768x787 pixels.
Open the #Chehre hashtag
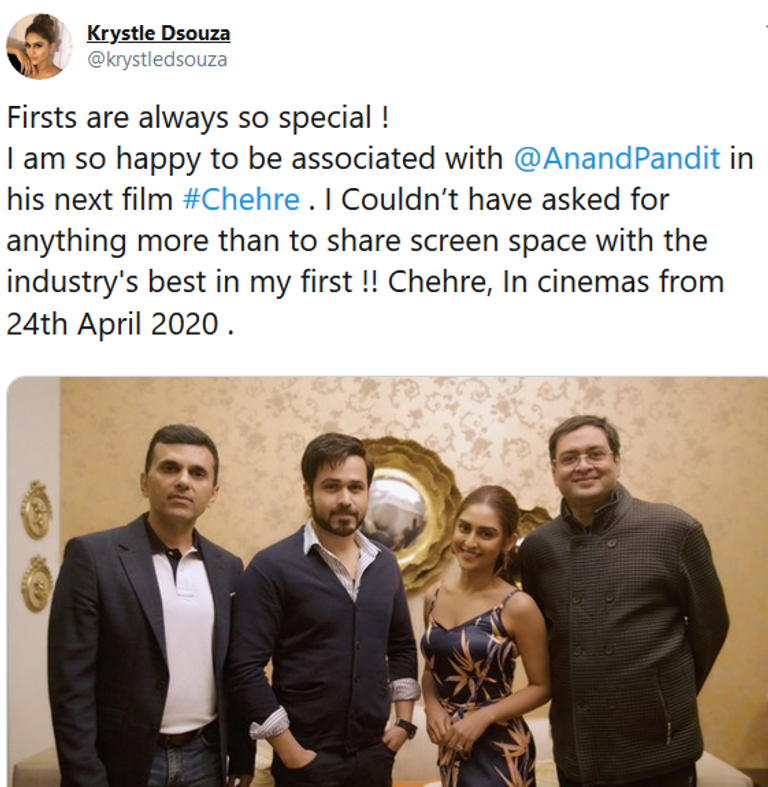click(x=241, y=199)
